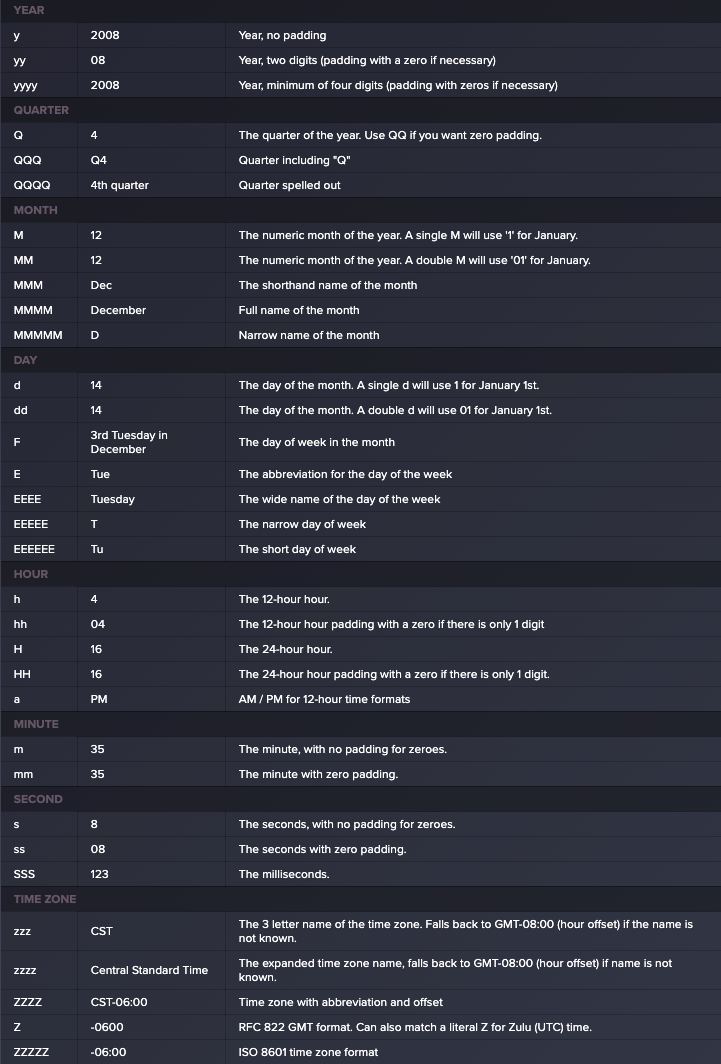721x1064 pixels.
Task: Click the 'Central Standard Time' example value
Action: [149, 970]
